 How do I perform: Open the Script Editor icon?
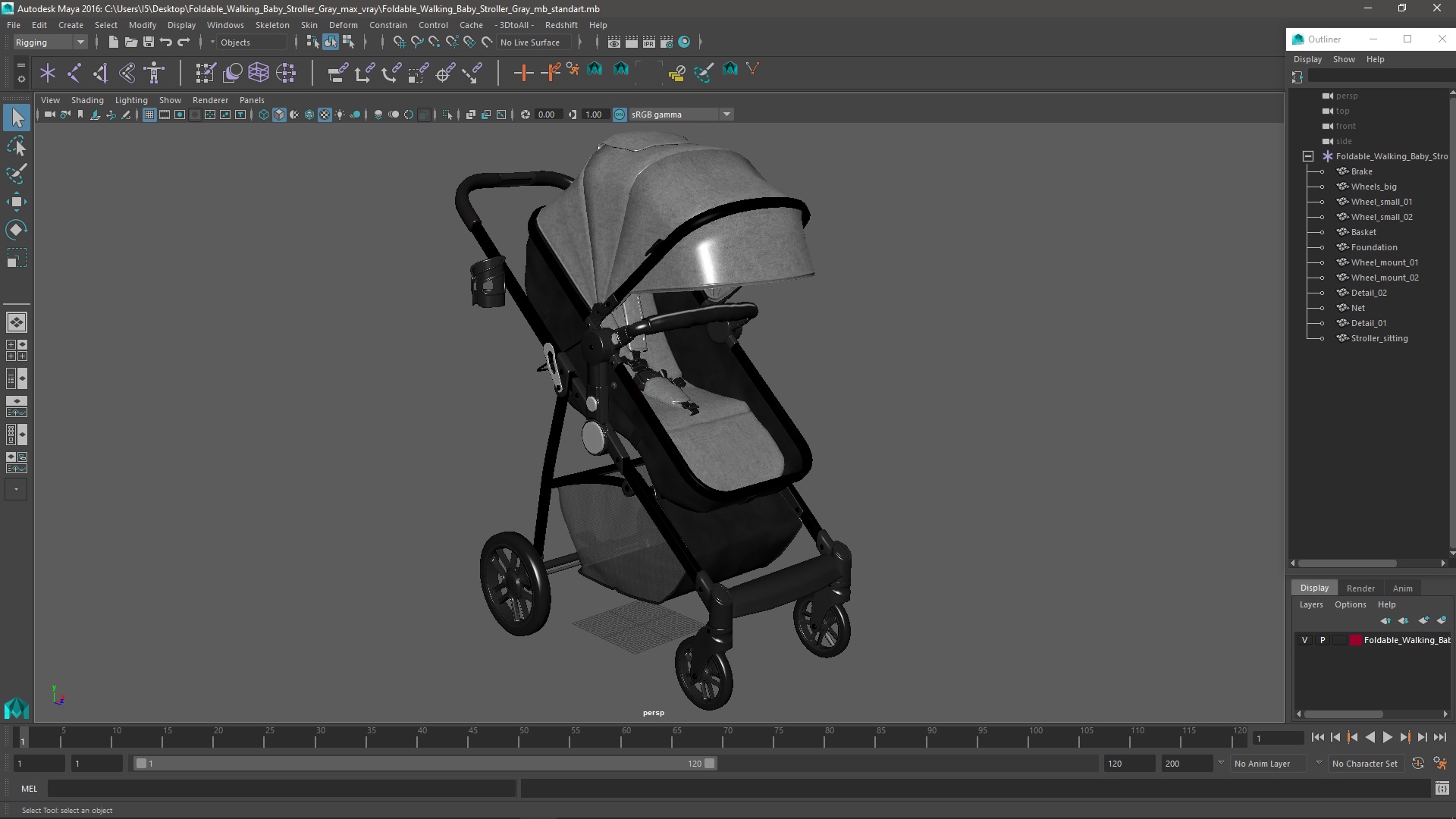coord(1442,789)
